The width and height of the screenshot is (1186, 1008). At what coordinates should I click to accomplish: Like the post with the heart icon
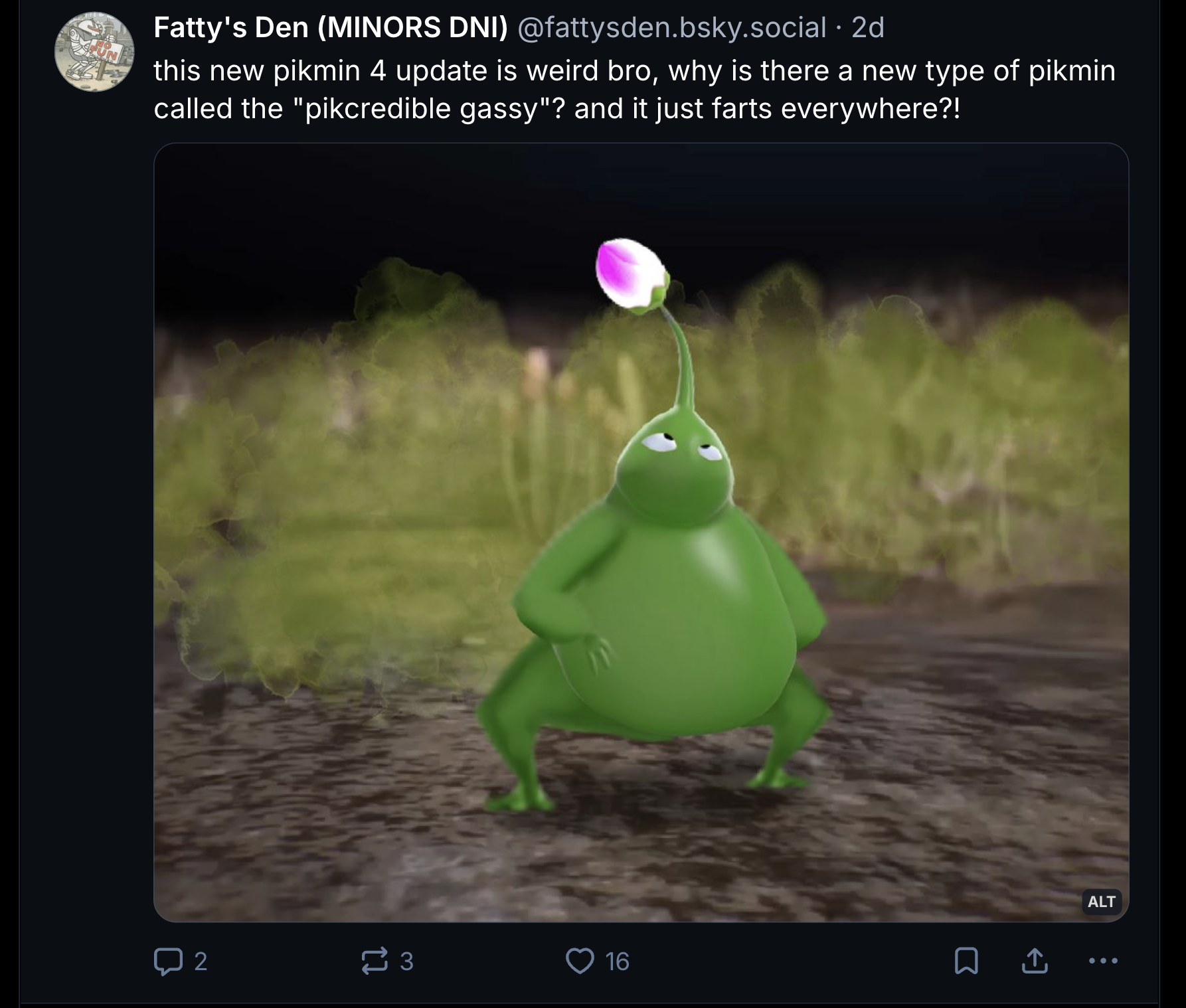(x=580, y=961)
